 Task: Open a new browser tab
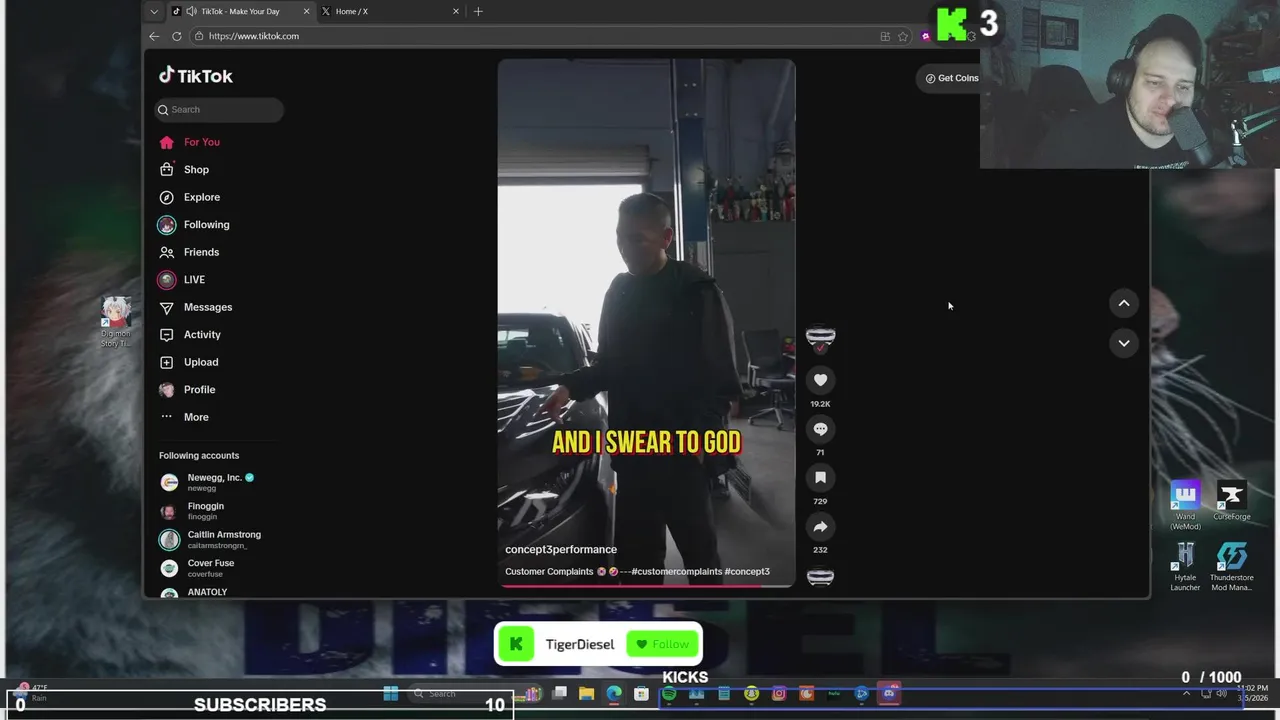coord(478,11)
